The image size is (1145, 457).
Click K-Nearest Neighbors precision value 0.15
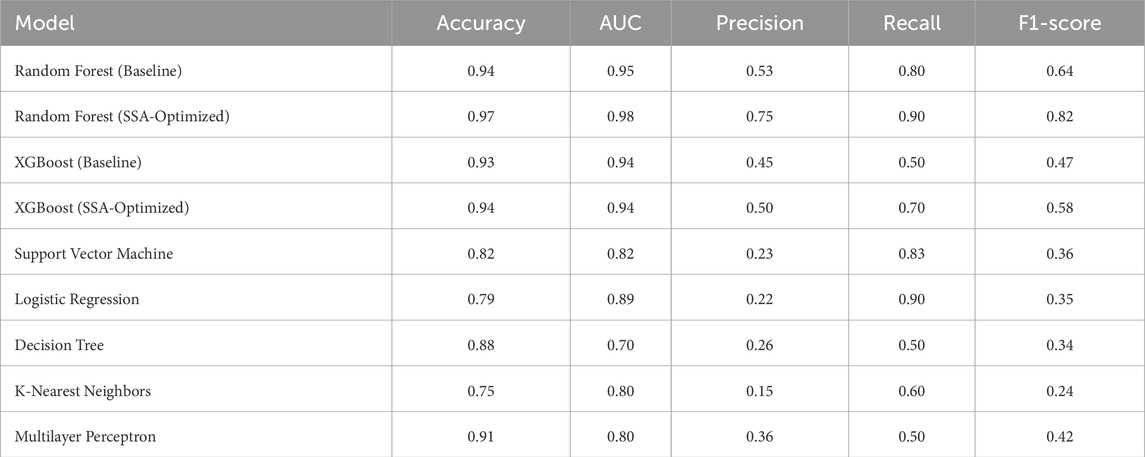coord(759,391)
